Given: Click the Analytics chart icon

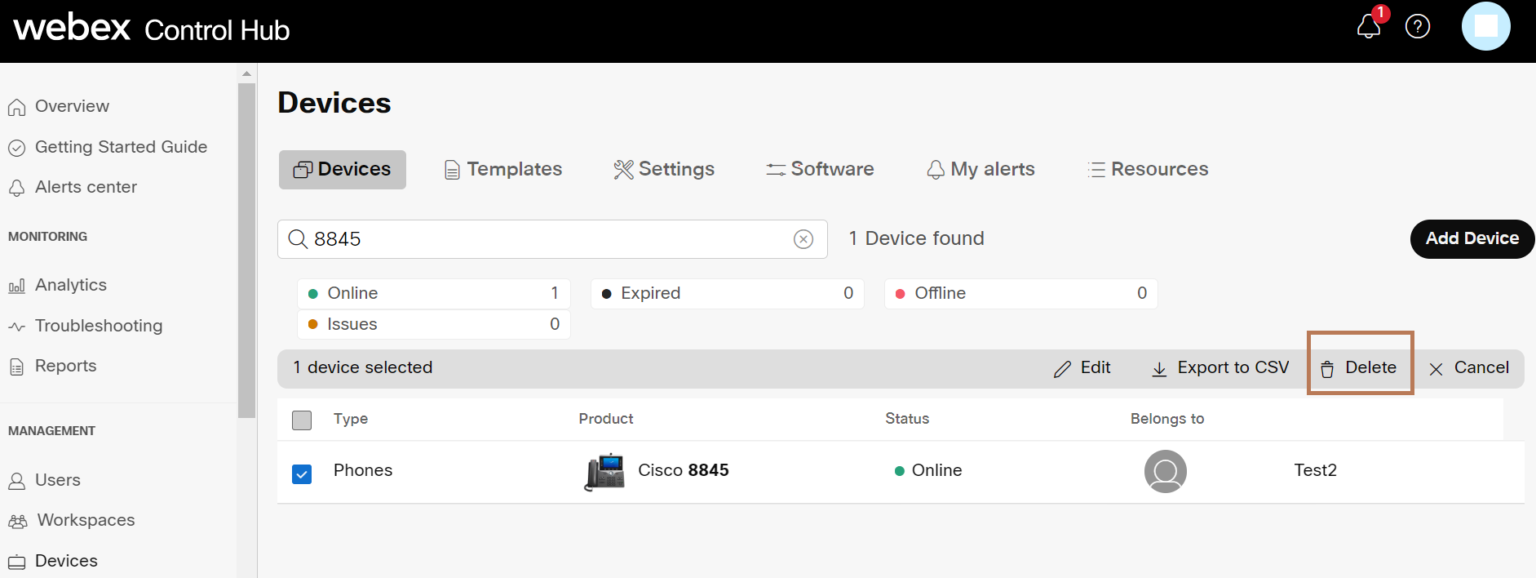Looking at the screenshot, I should [x=17, y=286].
